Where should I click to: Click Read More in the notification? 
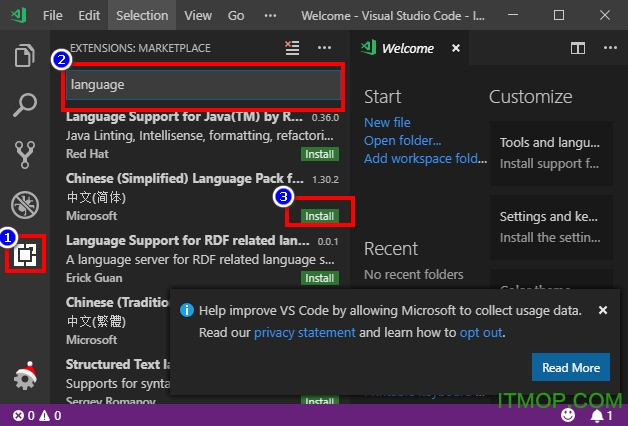pyautogui.click(x=571, y=367)
